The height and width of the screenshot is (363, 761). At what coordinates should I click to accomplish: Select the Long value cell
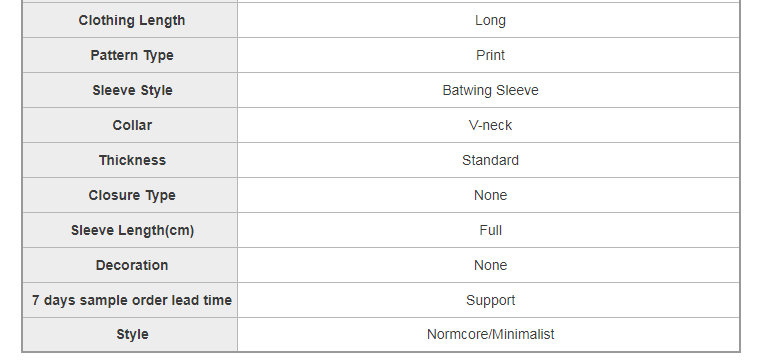click(488, 20)
